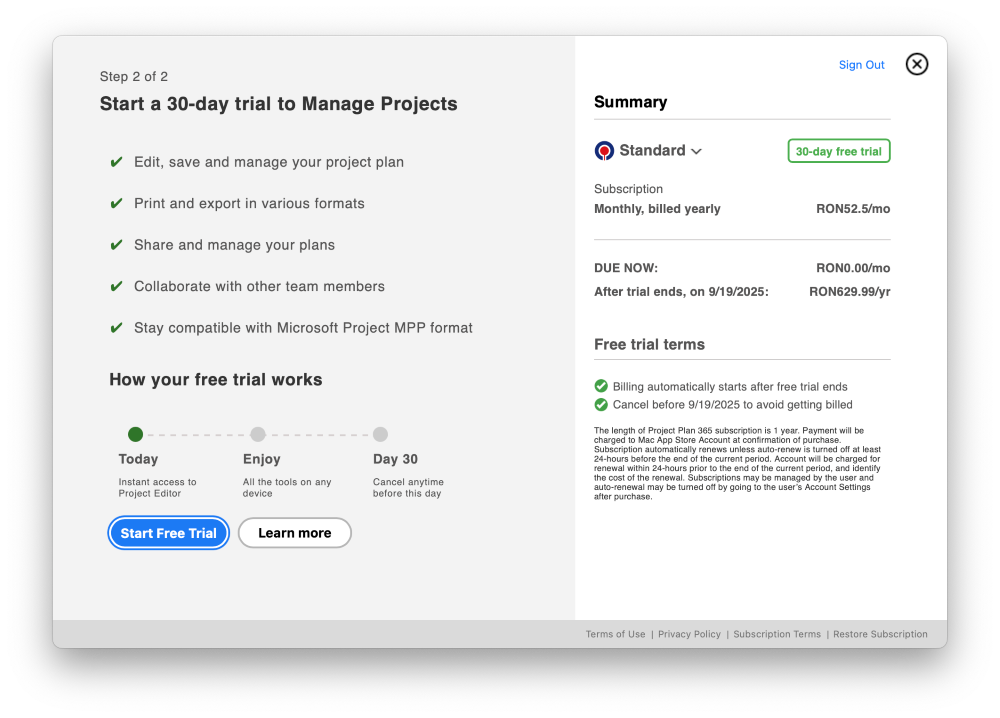The image size is (1000, 718).
Task: Click the Standard plan logo icon
Action: [604, 150]
